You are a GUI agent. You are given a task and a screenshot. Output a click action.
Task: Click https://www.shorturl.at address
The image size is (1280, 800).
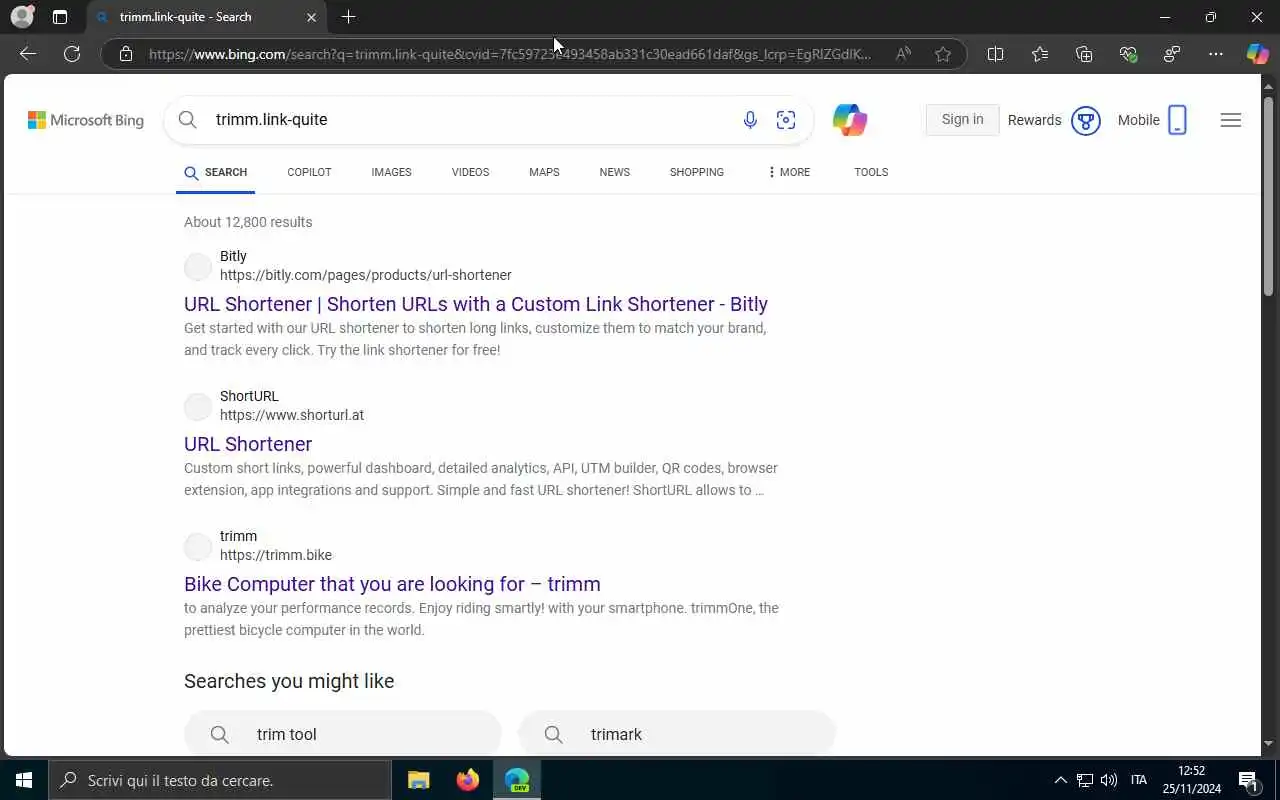pos(292,415)
